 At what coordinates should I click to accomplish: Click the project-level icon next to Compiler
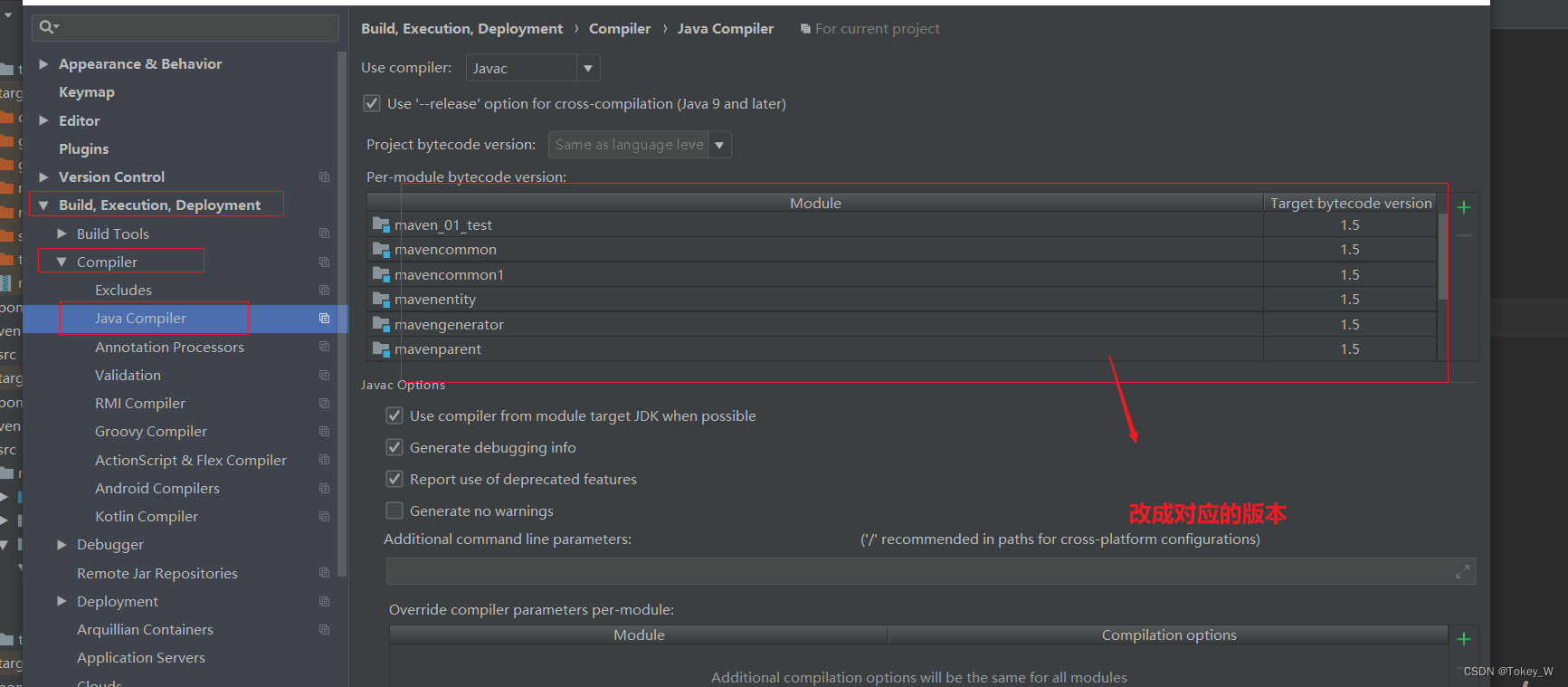tap(324, 262)
